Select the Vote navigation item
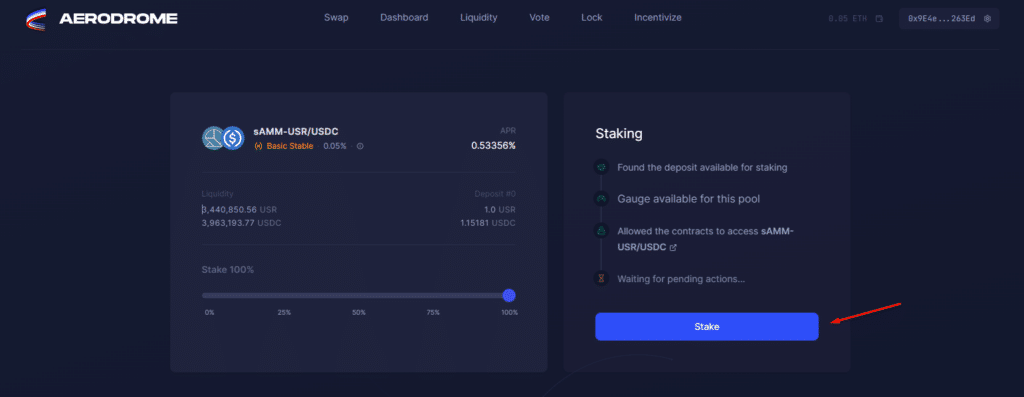The image size is (1024, 397). click(x=539, y=18)
